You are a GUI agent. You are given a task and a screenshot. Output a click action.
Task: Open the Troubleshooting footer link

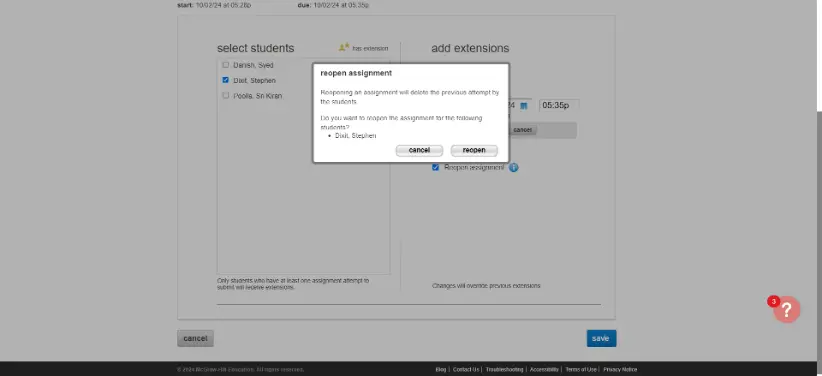point(504,370)
